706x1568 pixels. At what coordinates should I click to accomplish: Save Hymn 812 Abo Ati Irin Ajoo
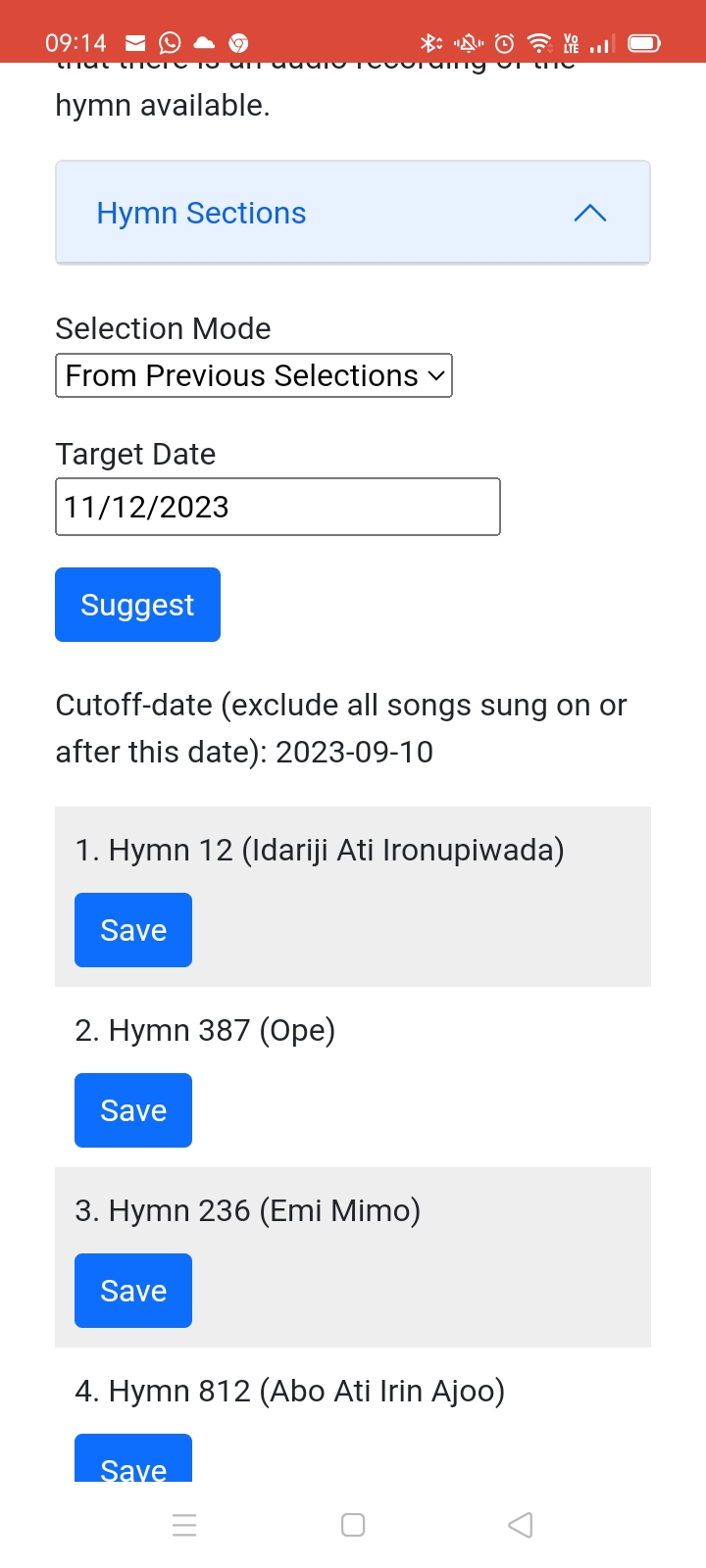coord(133,1460)
